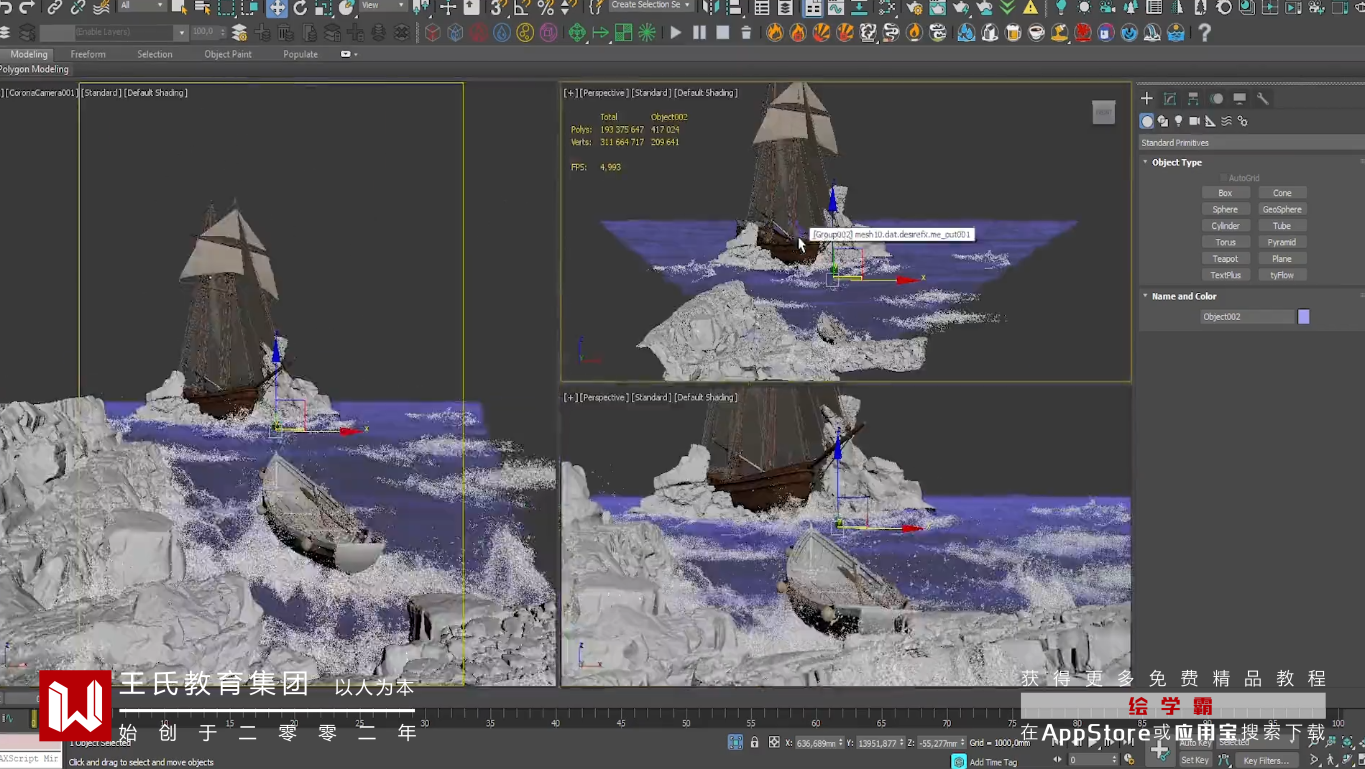This screenshot has height=769, width=1365.
Task: Open the Standard Primitives category dropdown
Action: point(1251,143)
